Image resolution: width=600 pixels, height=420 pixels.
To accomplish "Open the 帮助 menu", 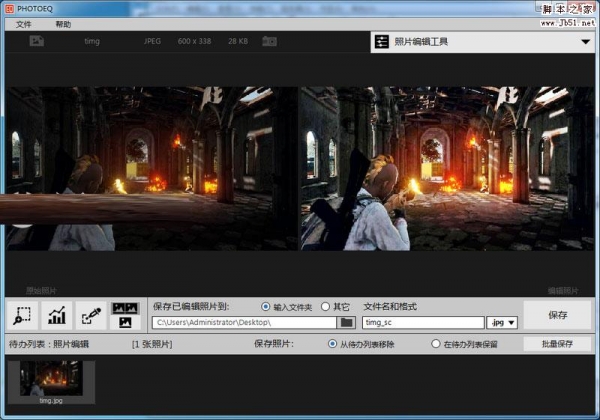I will point(63,23).
